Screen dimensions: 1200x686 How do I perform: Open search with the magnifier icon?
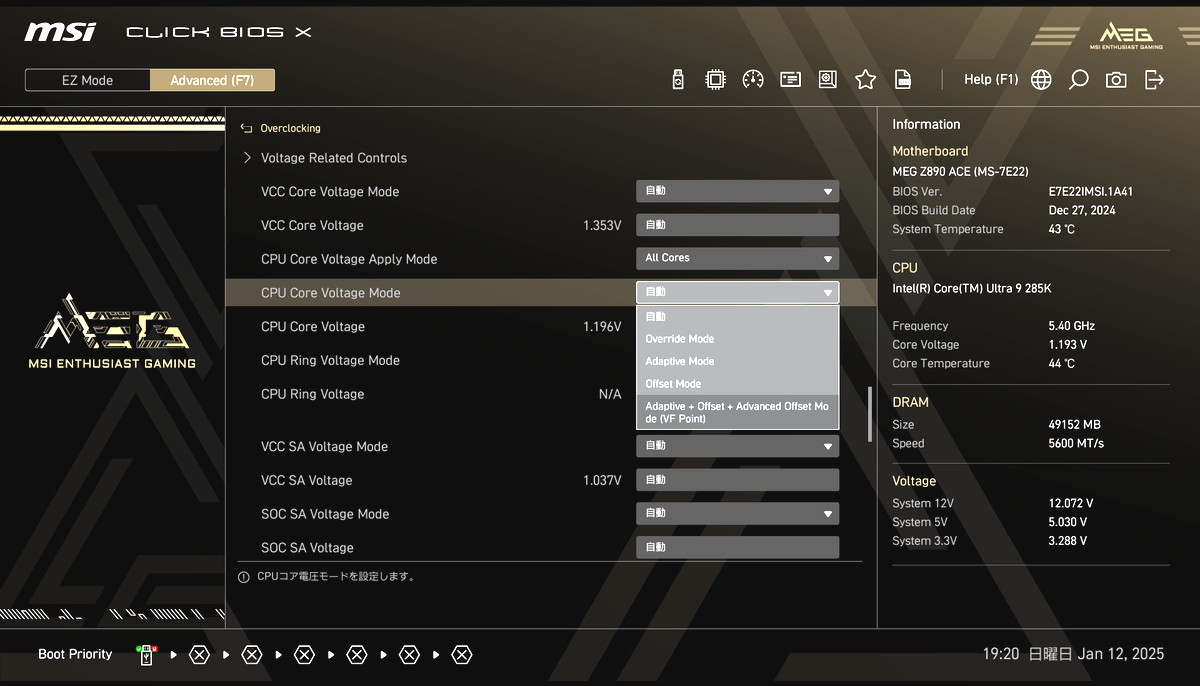(1078, 80)
